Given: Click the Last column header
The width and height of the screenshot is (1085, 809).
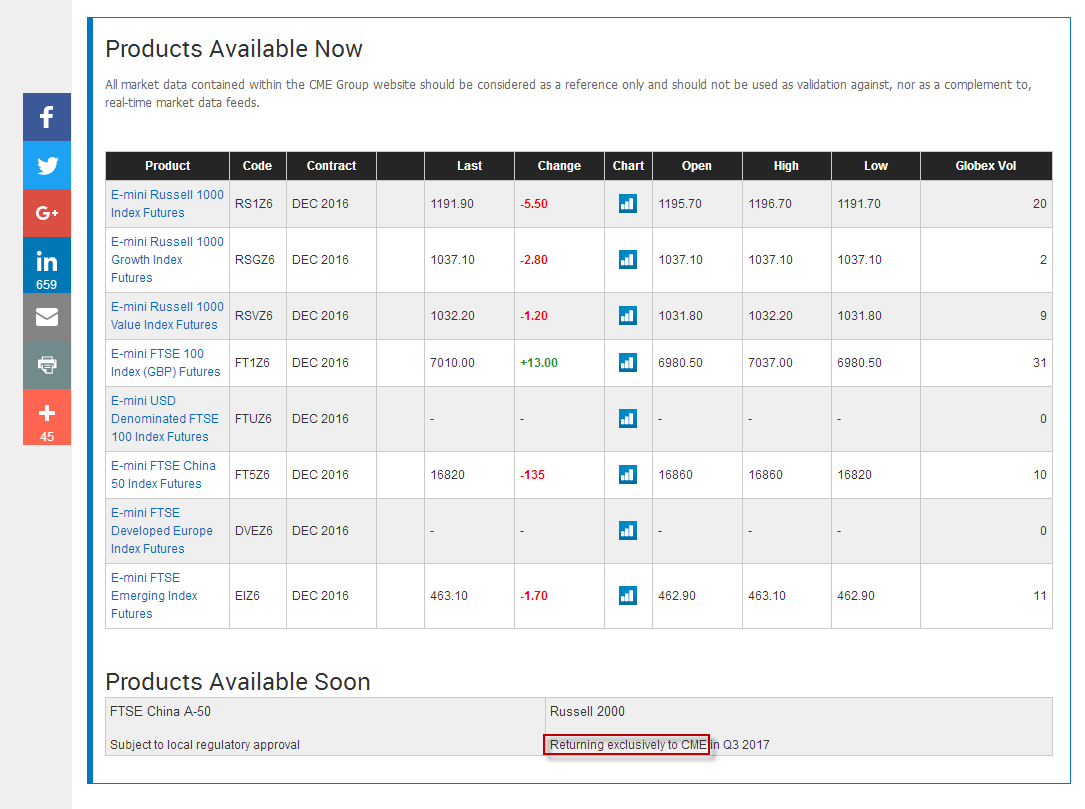Looking at the screenshot, I should click(x=469, y=166).
